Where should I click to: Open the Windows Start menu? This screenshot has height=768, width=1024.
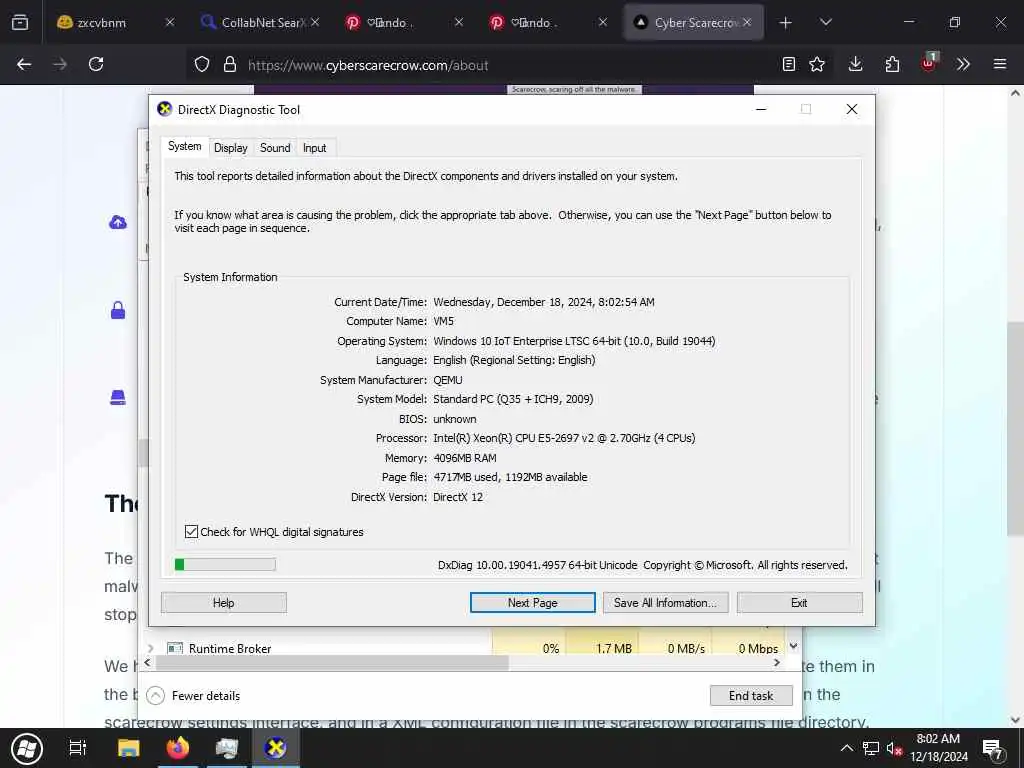[27, 748]
